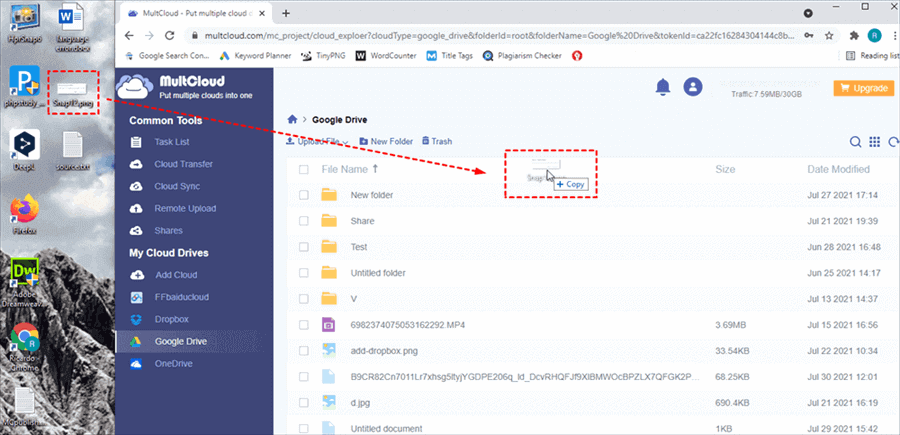Image resolution: width=900 pixels, height=435 pixels.
Task: Sort by Date Modified column
Action: point(838,169)
